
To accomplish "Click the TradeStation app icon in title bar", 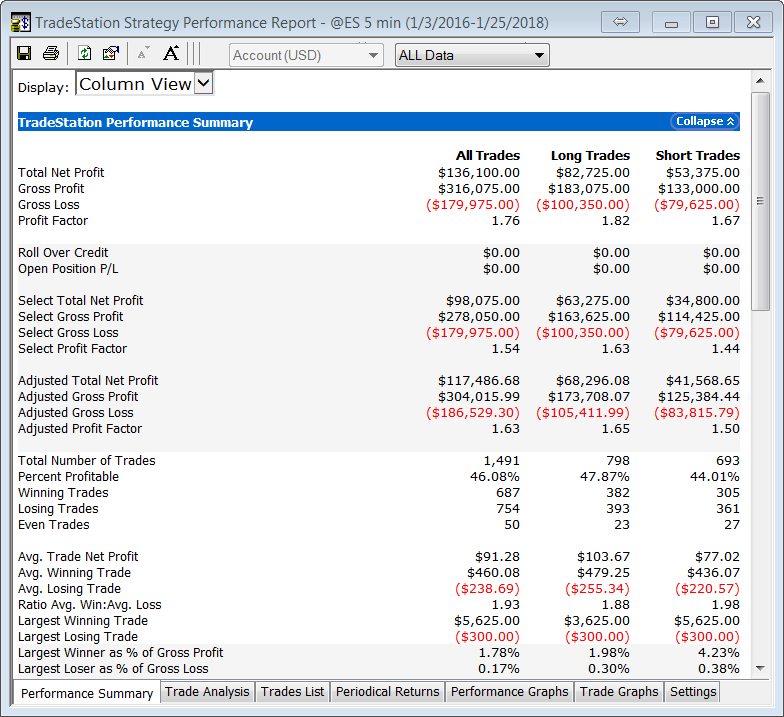I will coord(19,21).
